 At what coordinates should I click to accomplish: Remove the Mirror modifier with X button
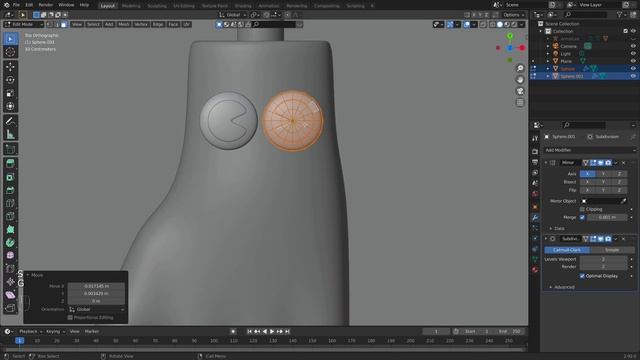pos(623,163)
